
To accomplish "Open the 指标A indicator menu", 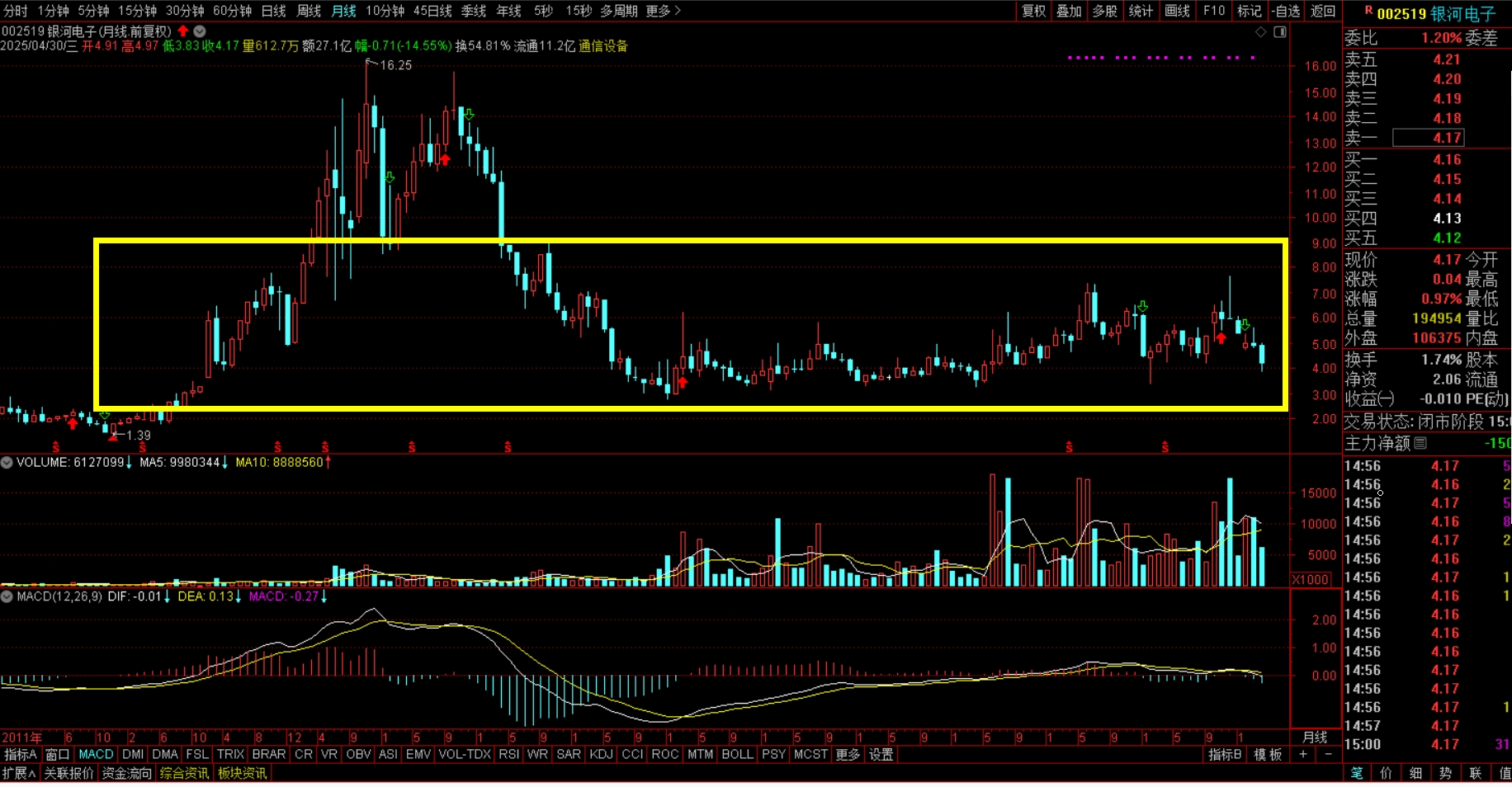I will click(x=21, y=755).
